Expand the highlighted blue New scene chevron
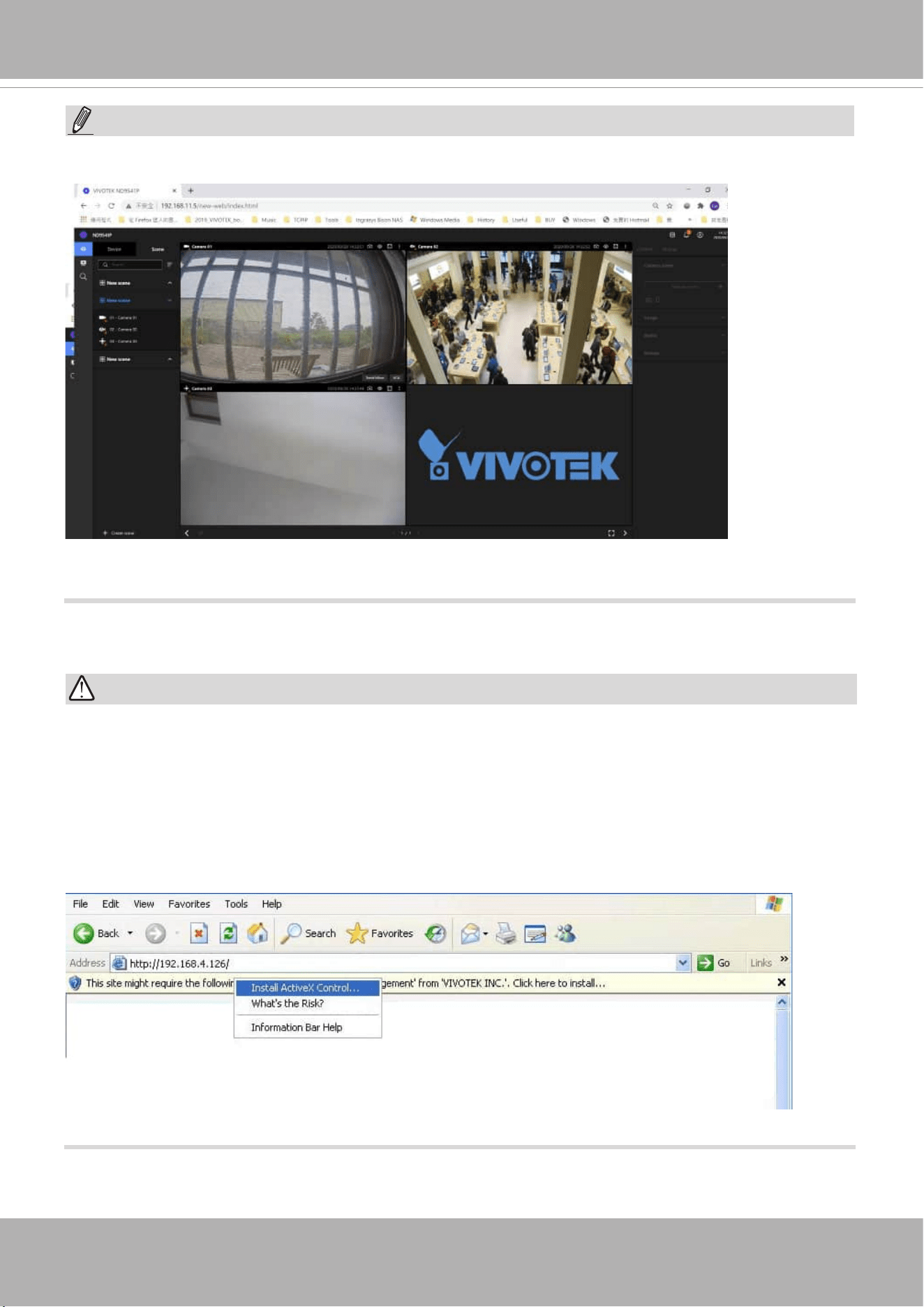The height and width of the screenshot is (1307, 924). 170,300
